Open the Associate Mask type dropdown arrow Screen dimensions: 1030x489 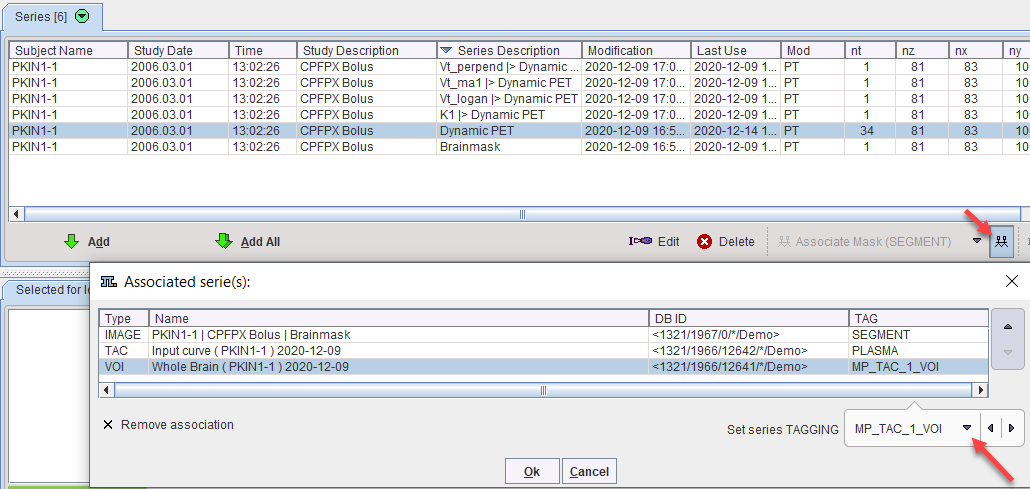coord(977,241)
